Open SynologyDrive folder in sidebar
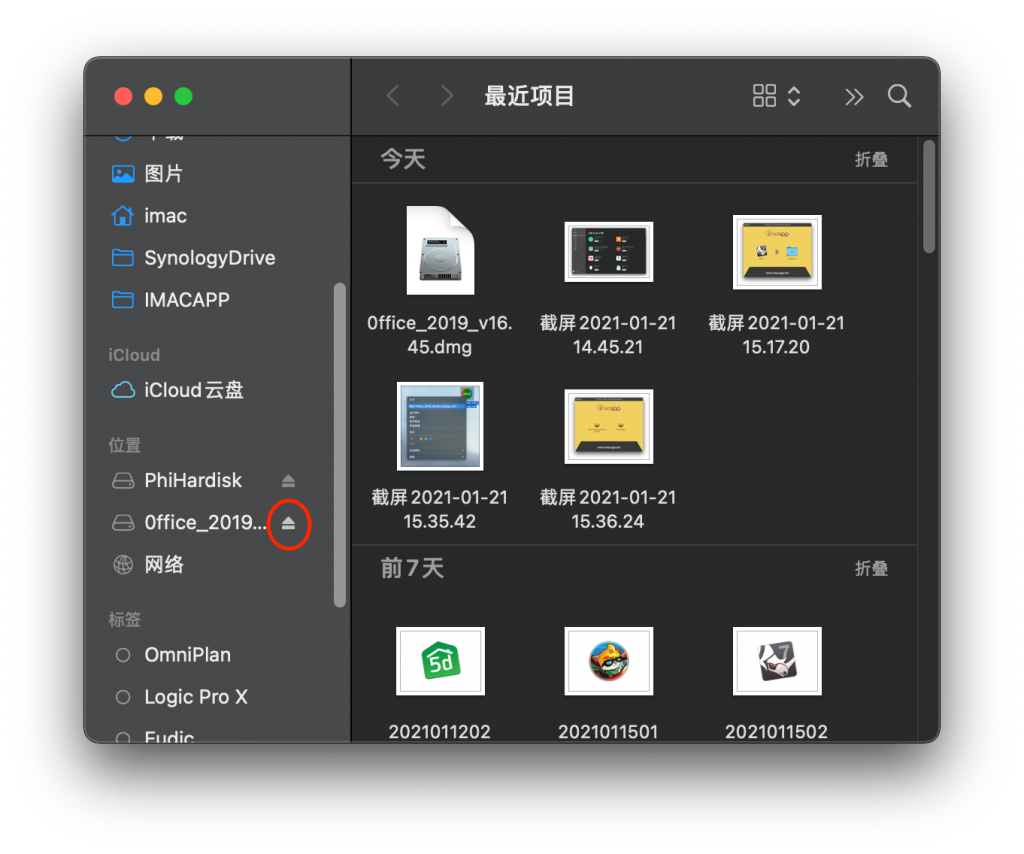Image resolution: width=1024 pixels, height=854 pixels. 209,258
